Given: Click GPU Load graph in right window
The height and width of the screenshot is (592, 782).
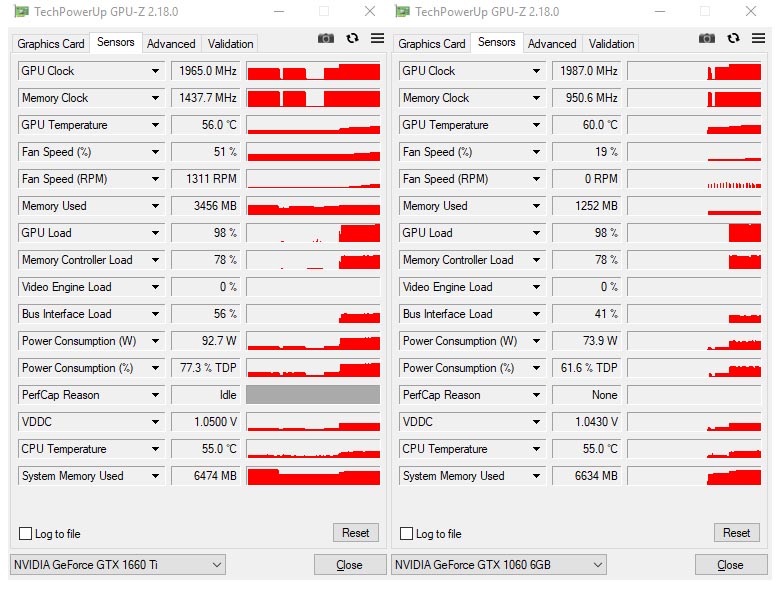Looking at the screenshot, I should [694, 233].
